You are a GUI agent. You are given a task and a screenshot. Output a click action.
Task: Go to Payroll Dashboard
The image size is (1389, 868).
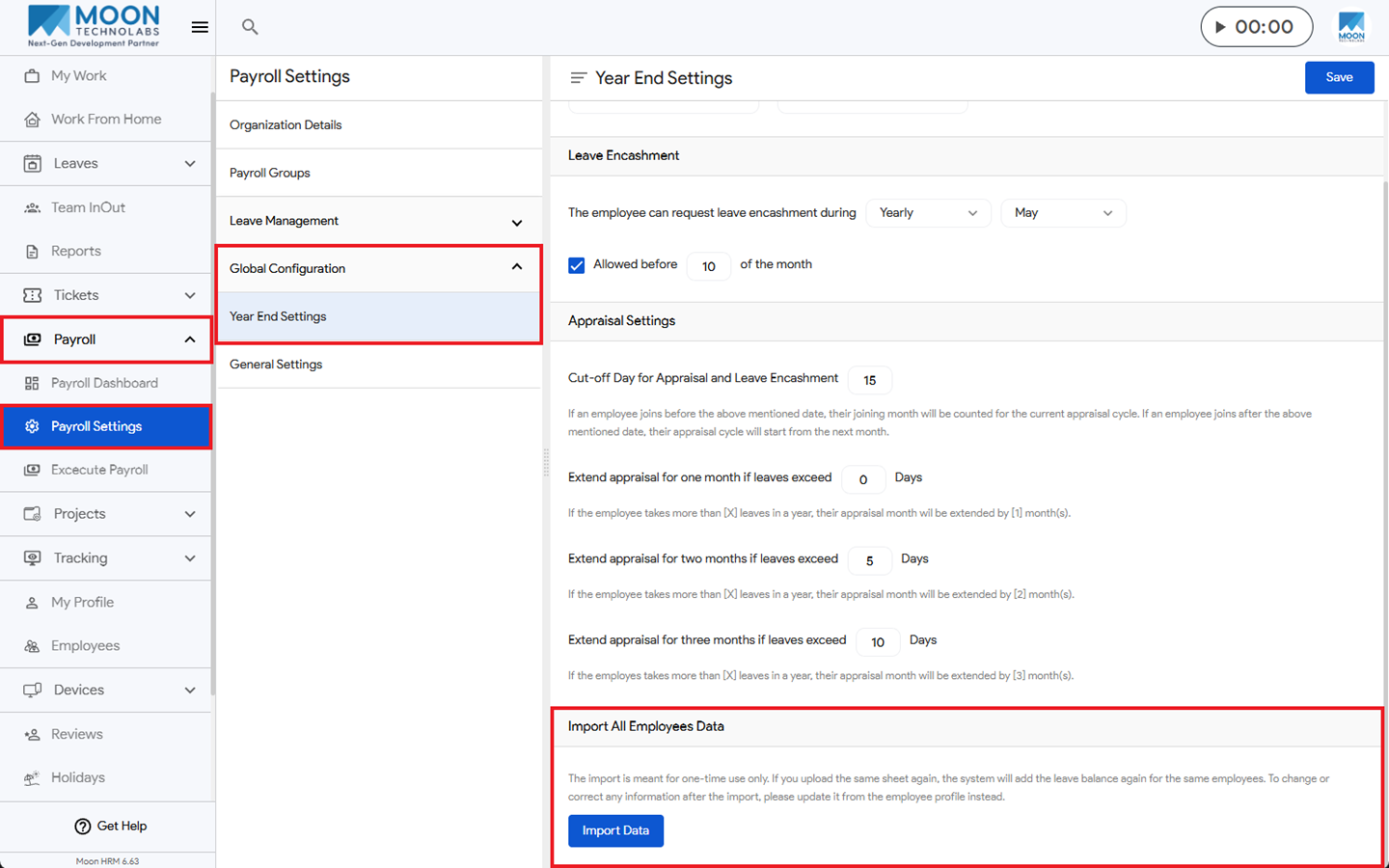click(x=106, y=384)
